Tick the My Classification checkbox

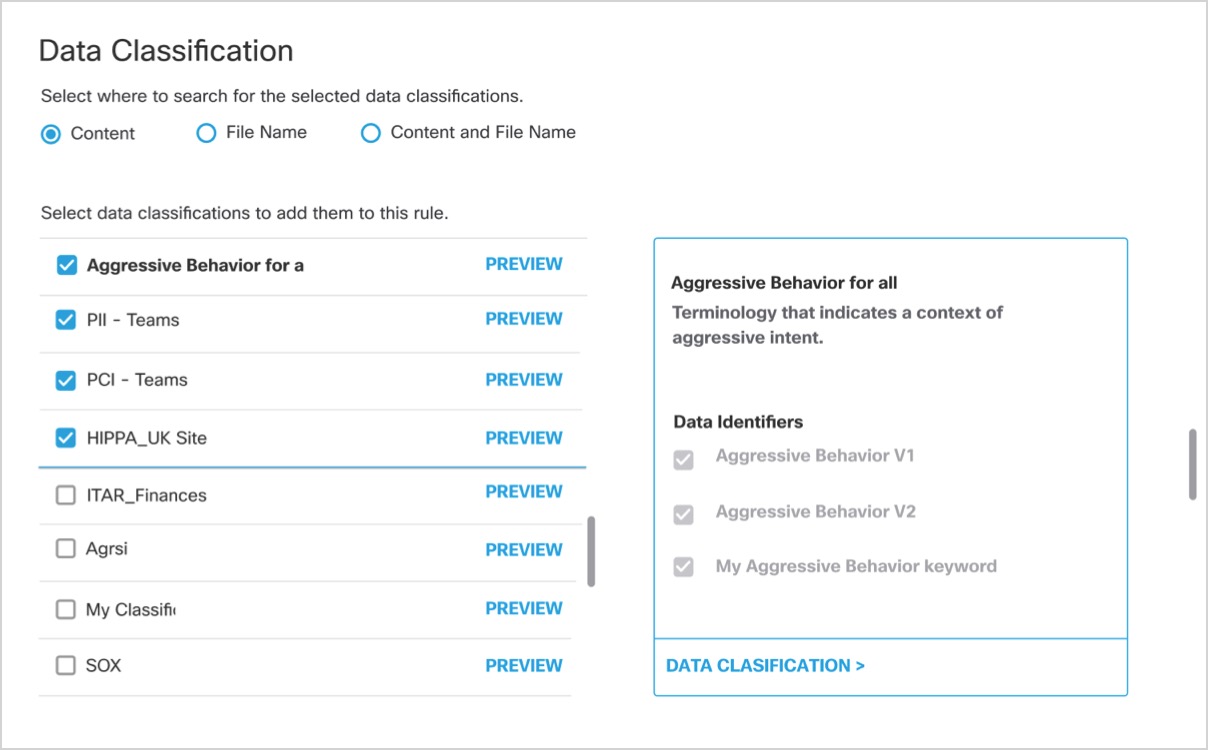(x=66, y=609)
